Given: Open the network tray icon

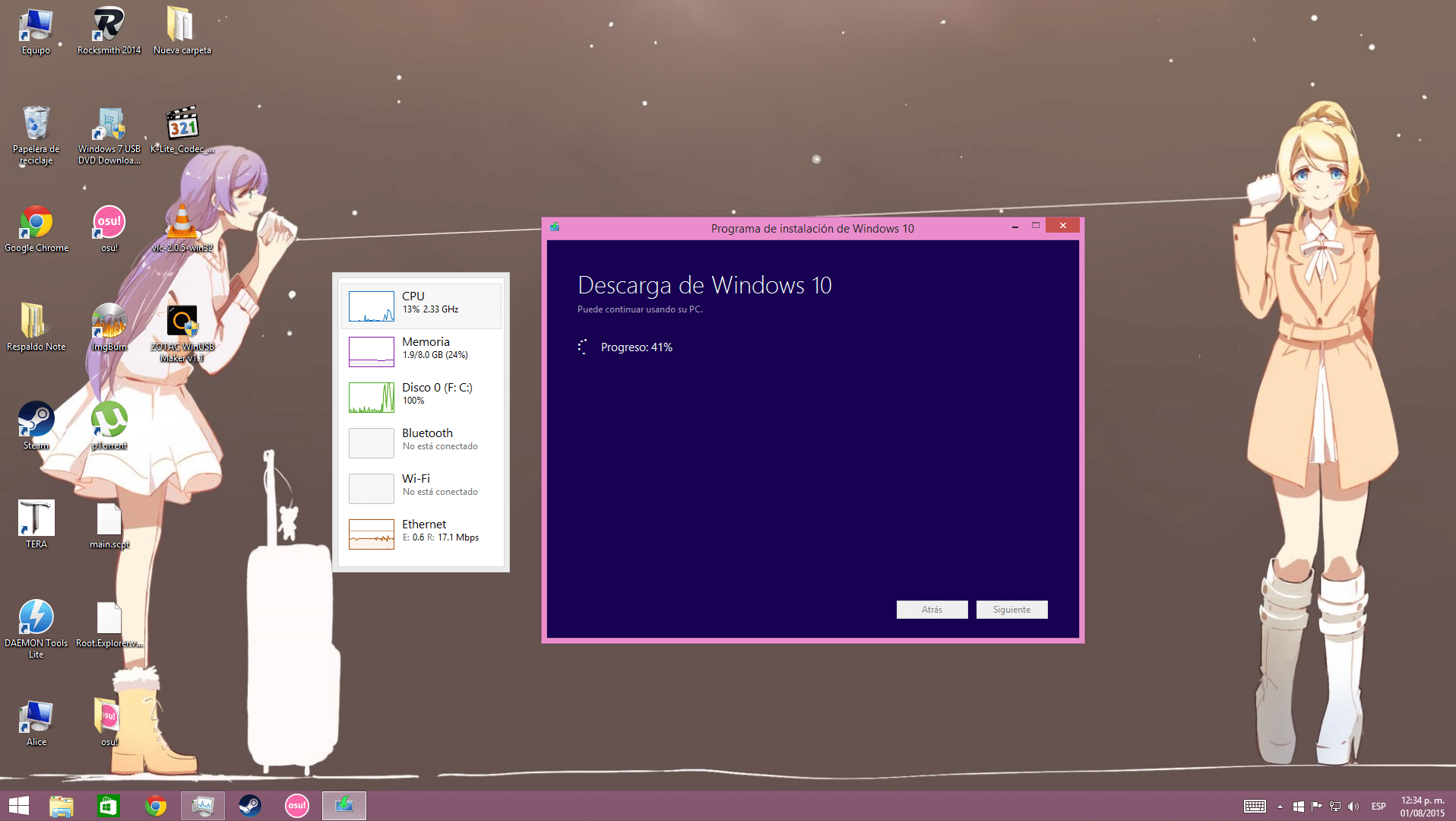Looking at the screenshot, I should tap(1334, 807).
